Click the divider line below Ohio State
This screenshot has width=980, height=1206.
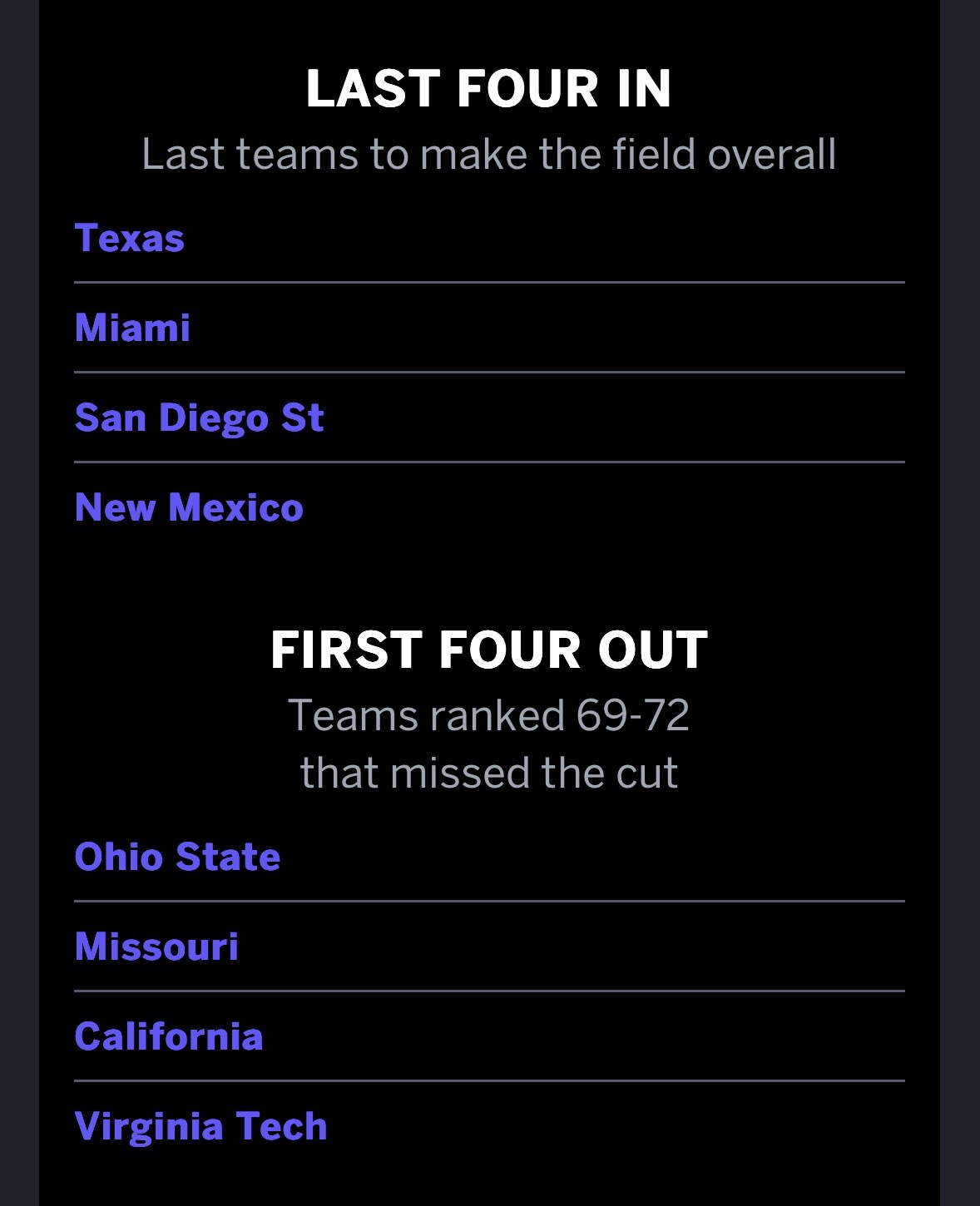(489, 901)
